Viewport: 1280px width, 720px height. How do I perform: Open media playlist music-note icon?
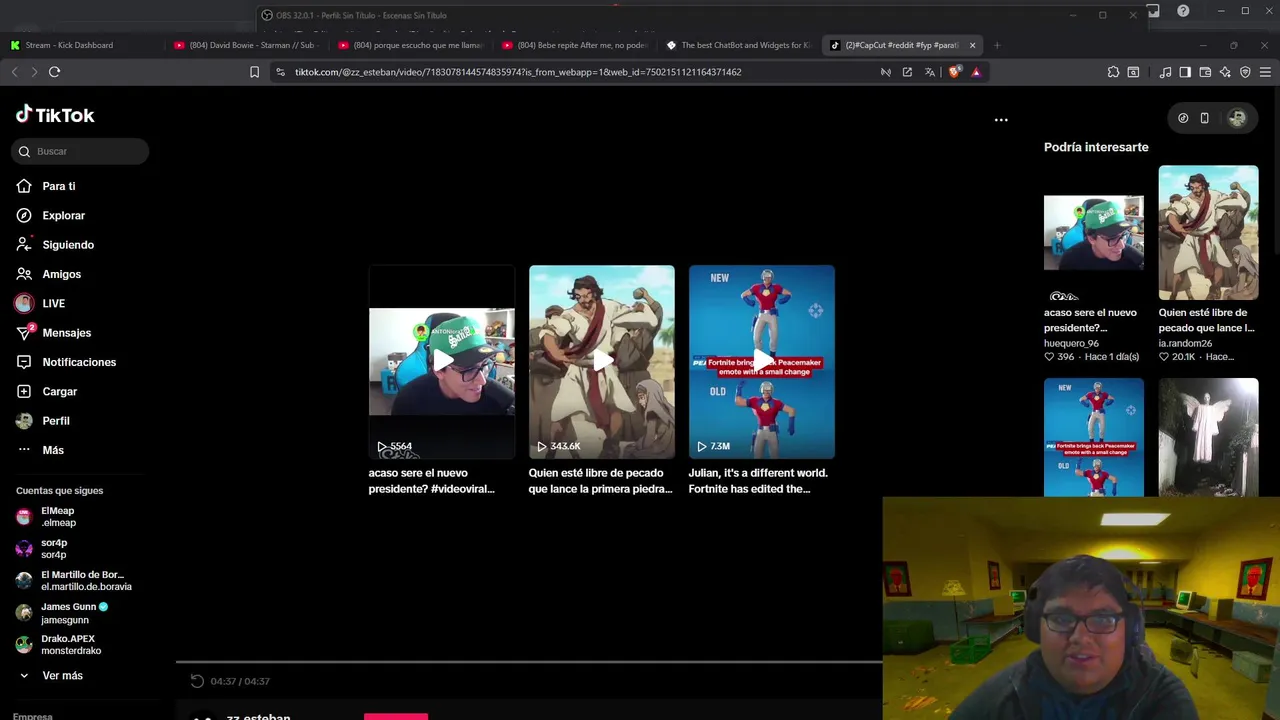pos(1165,72)
